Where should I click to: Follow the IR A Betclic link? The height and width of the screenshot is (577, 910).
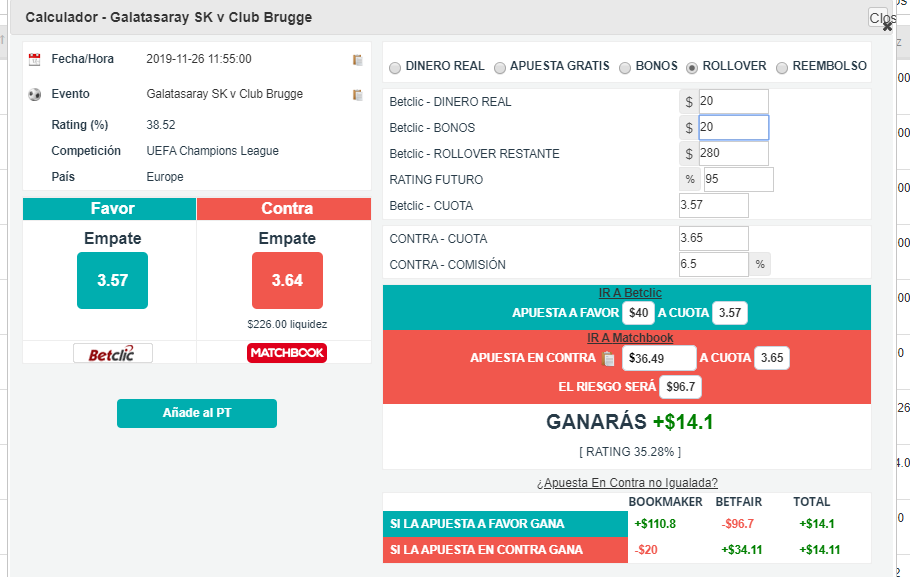(x=630, y=293)
